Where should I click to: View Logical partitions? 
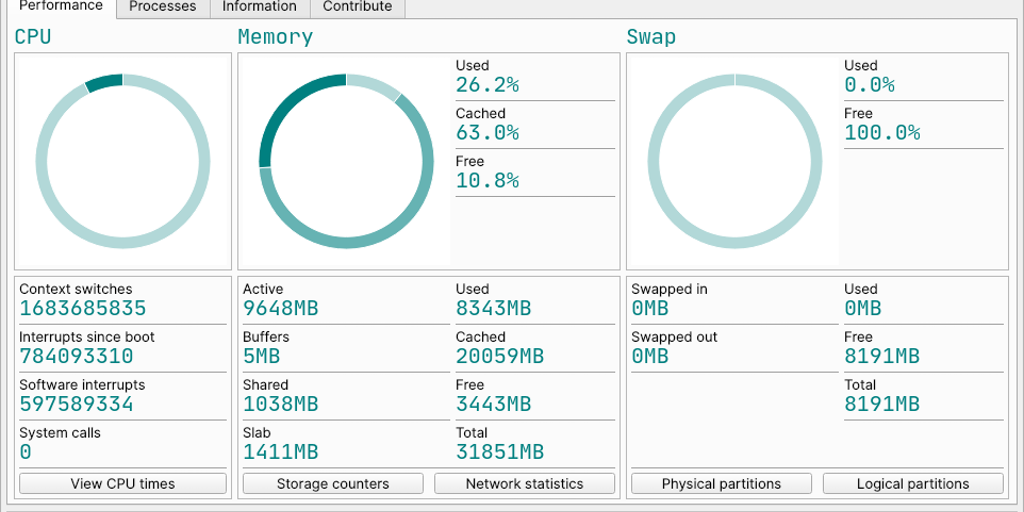(x=912, y=484)
